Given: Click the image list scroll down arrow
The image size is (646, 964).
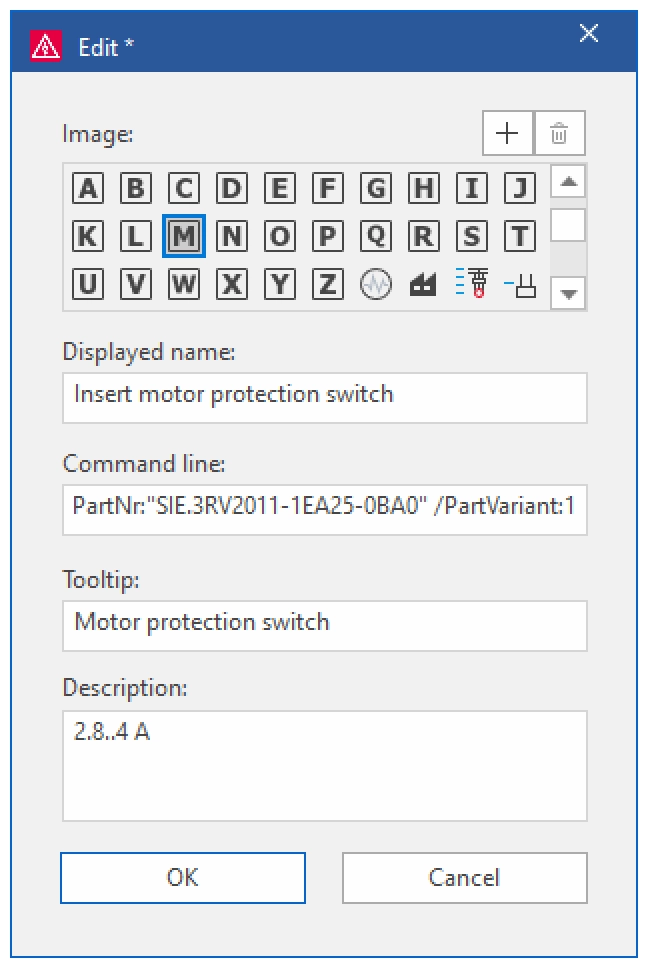Looking at the screenshot, I should click(x=568, y=293).
